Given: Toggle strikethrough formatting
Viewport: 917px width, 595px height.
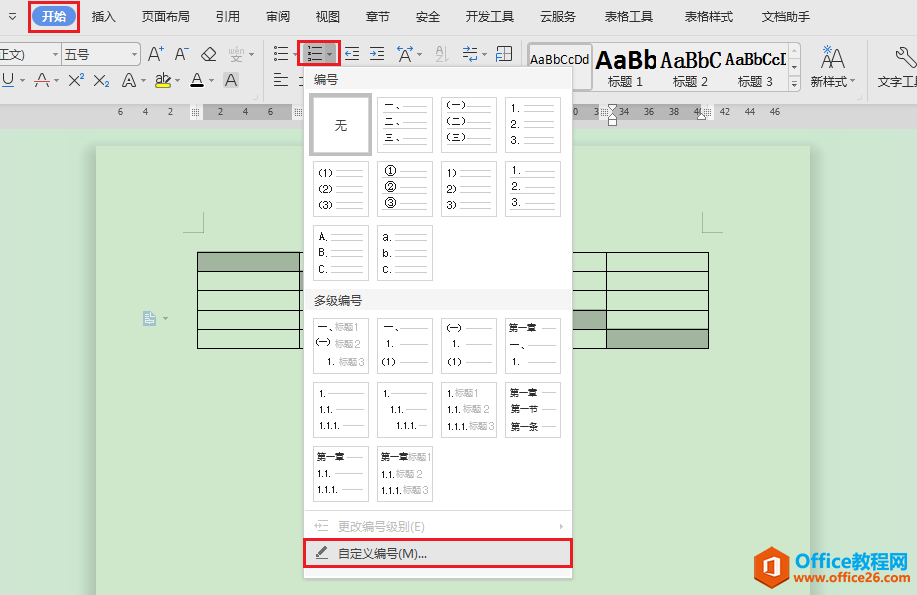Looking at the screenshot, I should [42, 80].
